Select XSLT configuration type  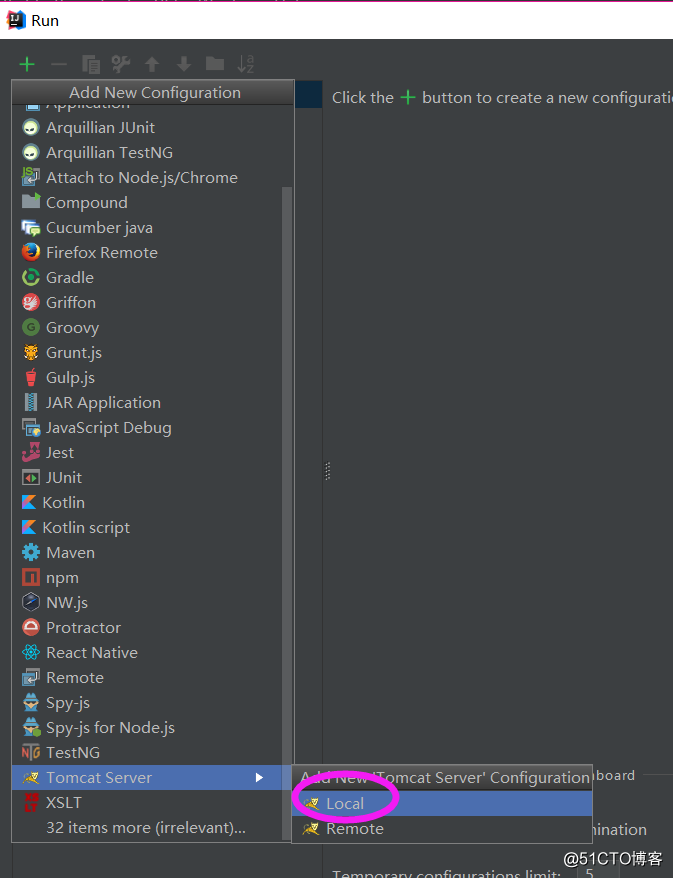147,802
